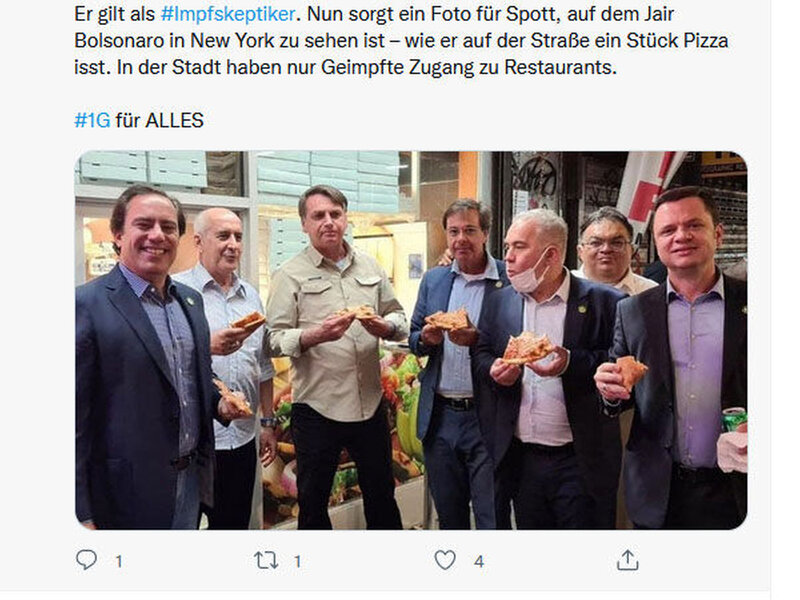
Task: Retweet this post using the arrows icon
Action: click(x=266, y=561)
